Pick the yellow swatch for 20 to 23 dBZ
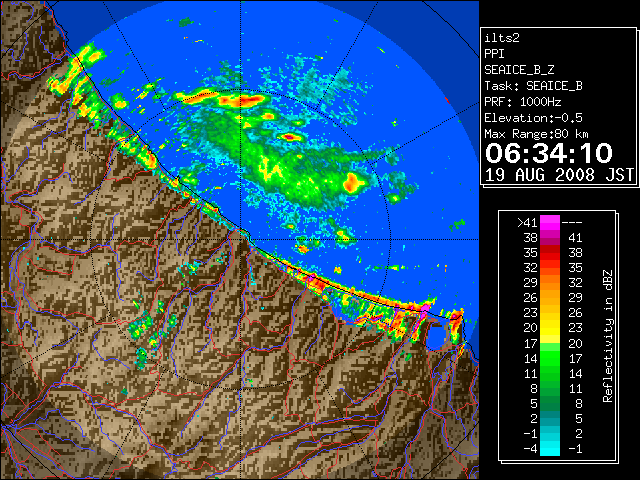 click(550, 328)
